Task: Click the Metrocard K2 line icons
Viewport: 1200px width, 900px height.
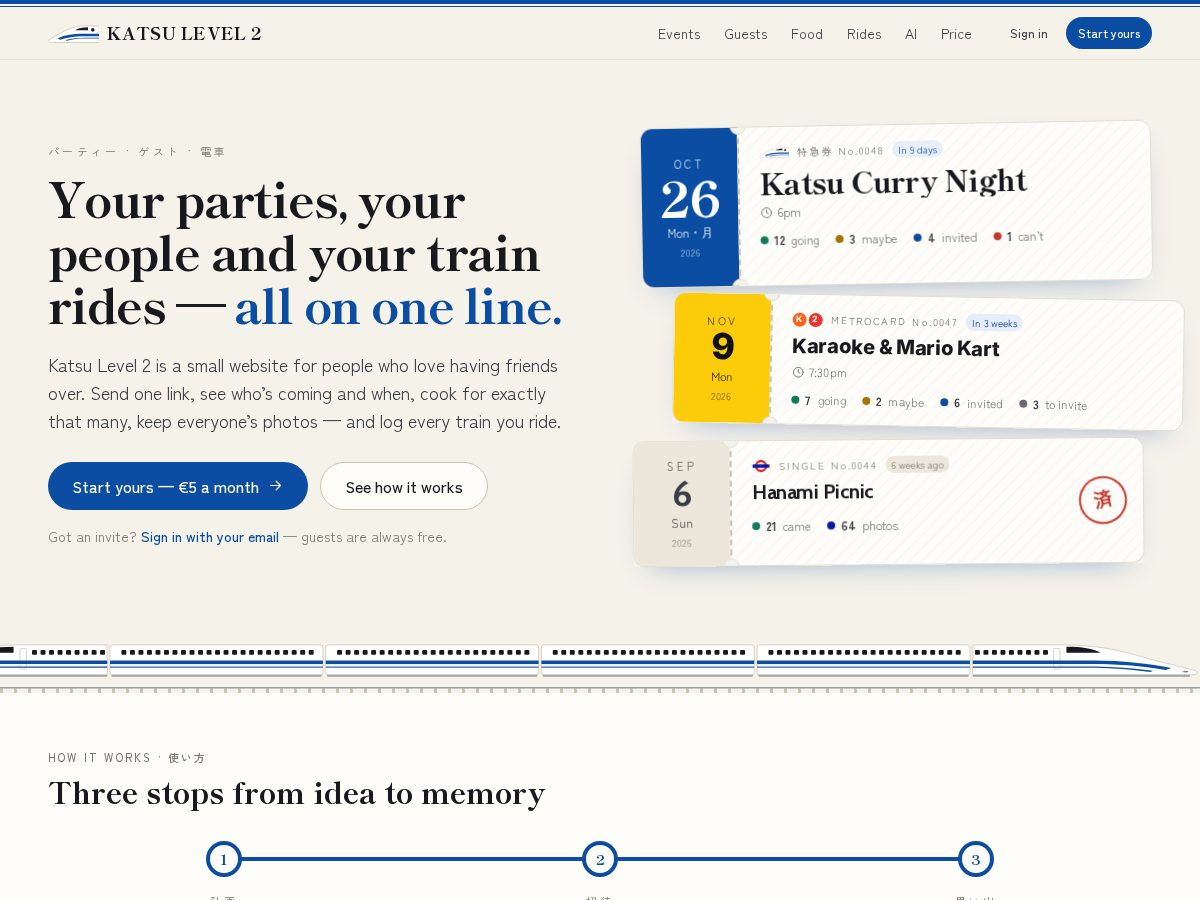Action: (x=807, y=320)
